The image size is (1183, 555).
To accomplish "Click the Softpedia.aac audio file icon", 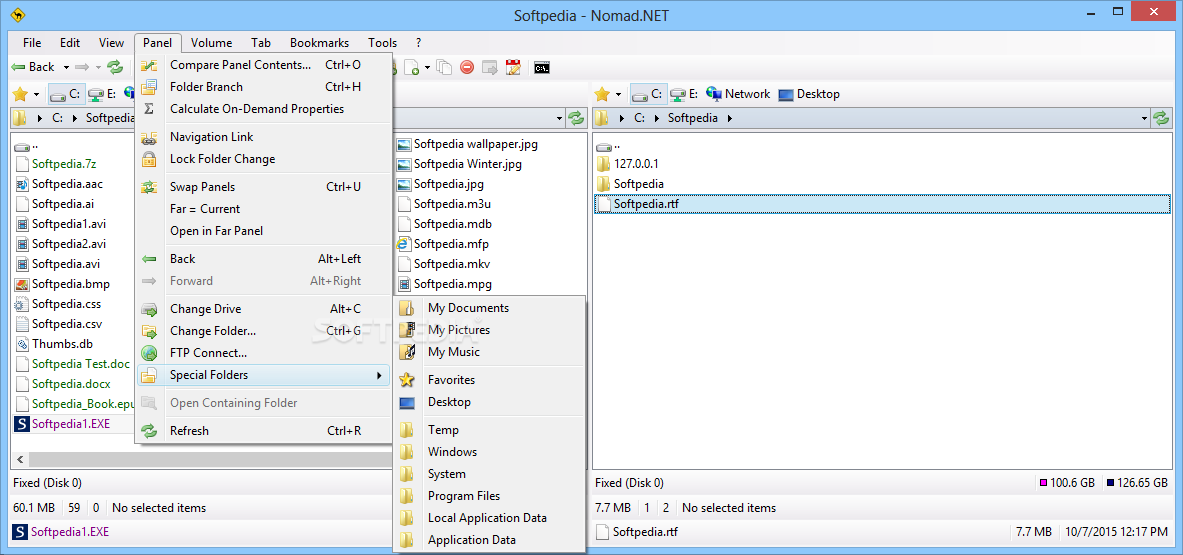I will pyautogui.click(x=22, y=184).
